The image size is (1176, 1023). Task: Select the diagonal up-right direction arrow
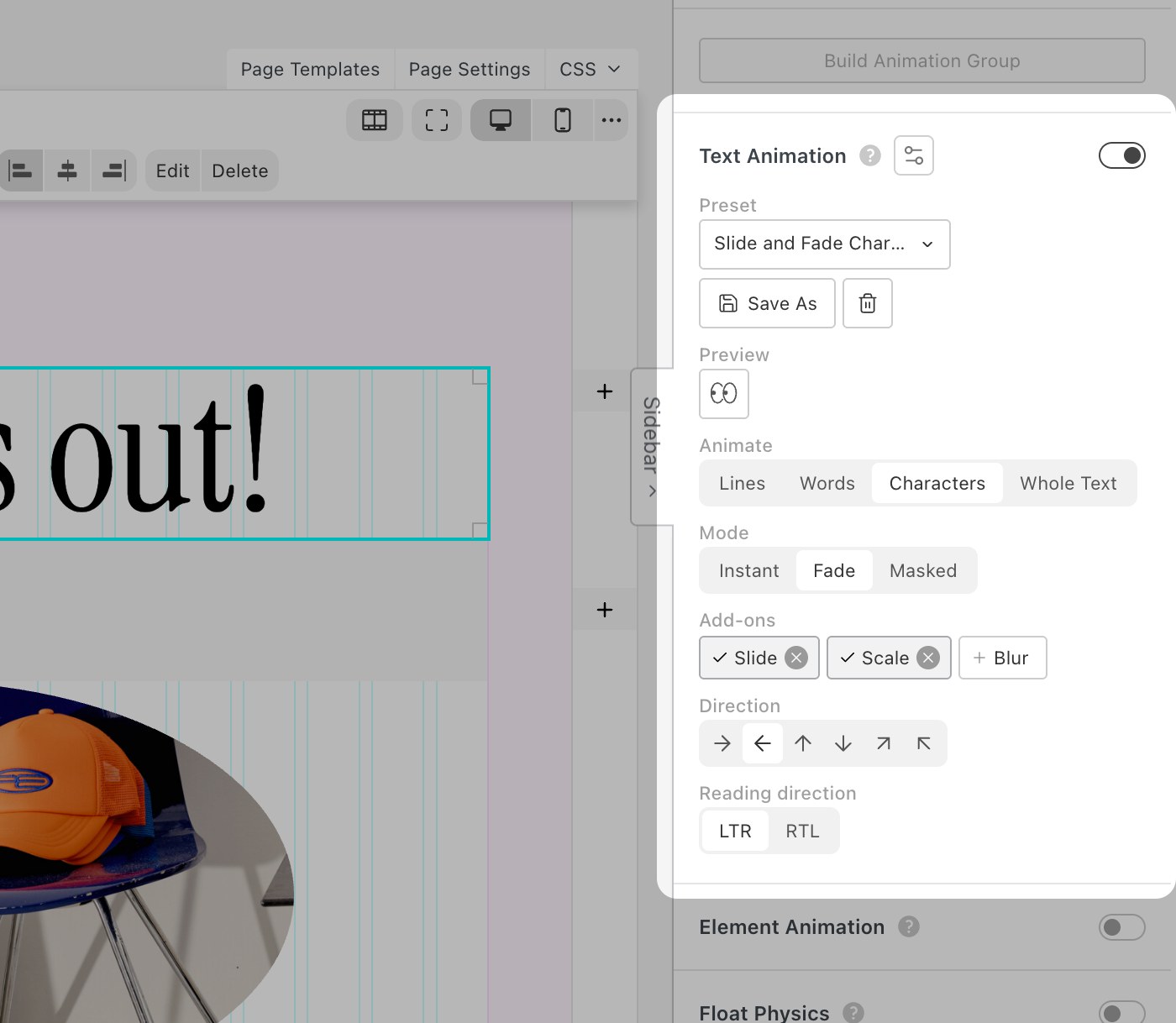[x=884, y=743]
